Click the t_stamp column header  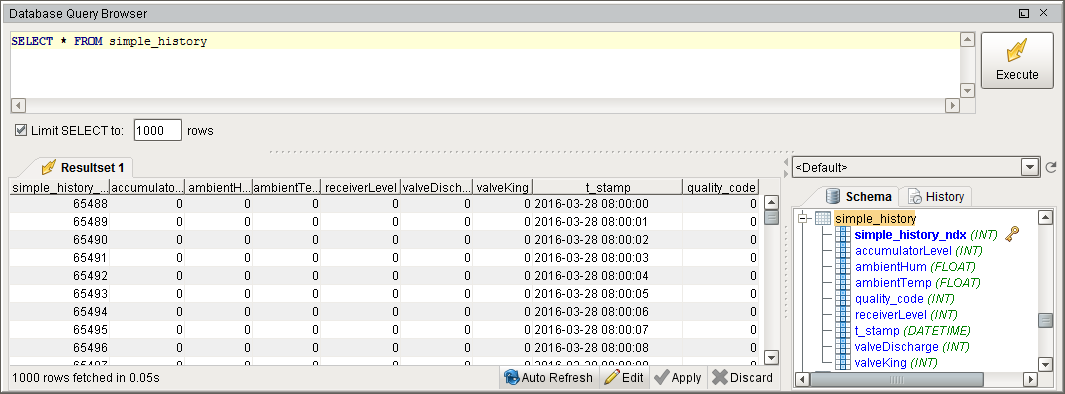click(608, 187)
